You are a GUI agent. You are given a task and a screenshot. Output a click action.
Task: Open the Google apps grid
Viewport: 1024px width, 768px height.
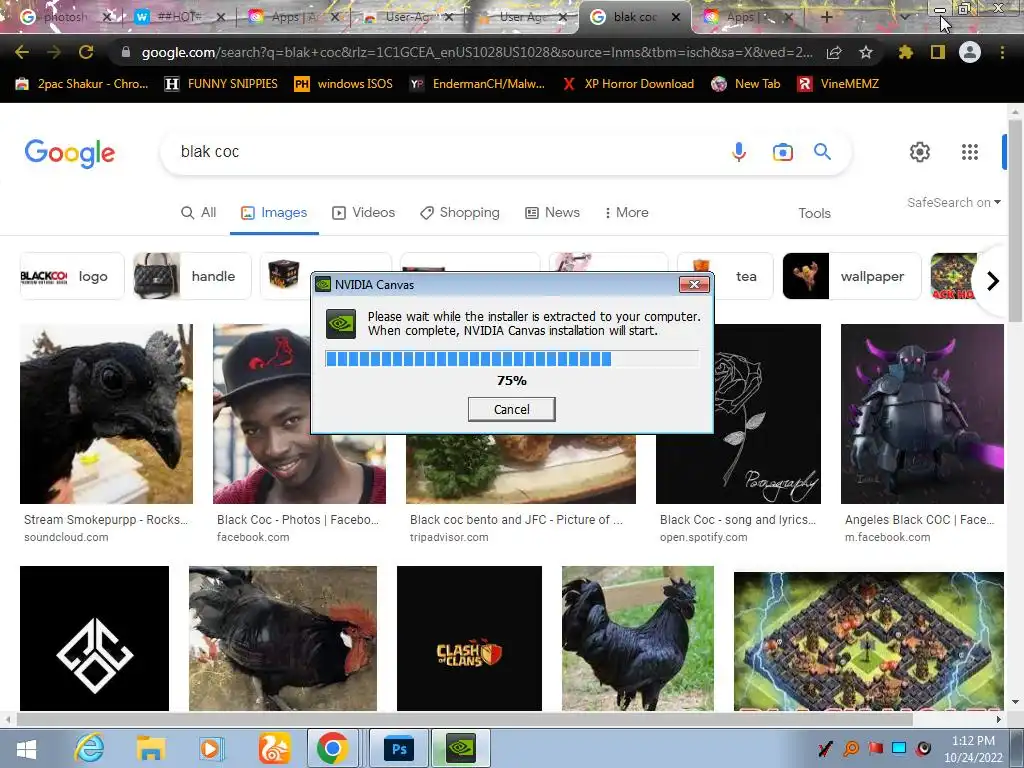point(970,152)
